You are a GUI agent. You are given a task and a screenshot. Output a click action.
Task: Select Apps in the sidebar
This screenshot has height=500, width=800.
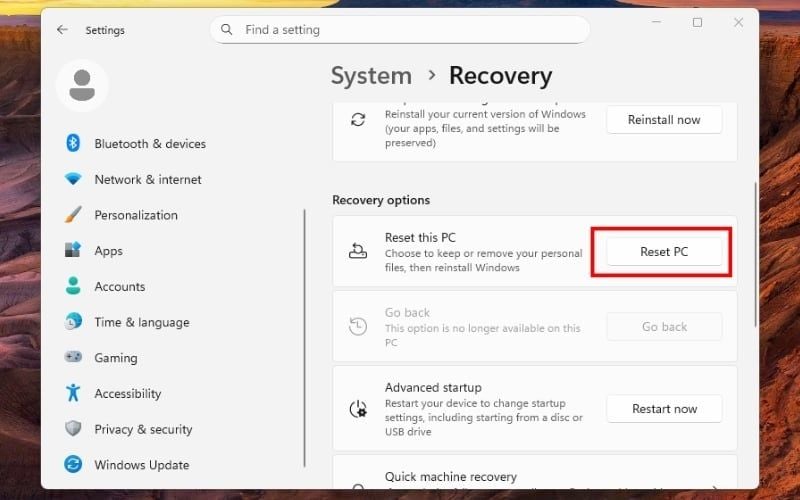pos(108,251)
